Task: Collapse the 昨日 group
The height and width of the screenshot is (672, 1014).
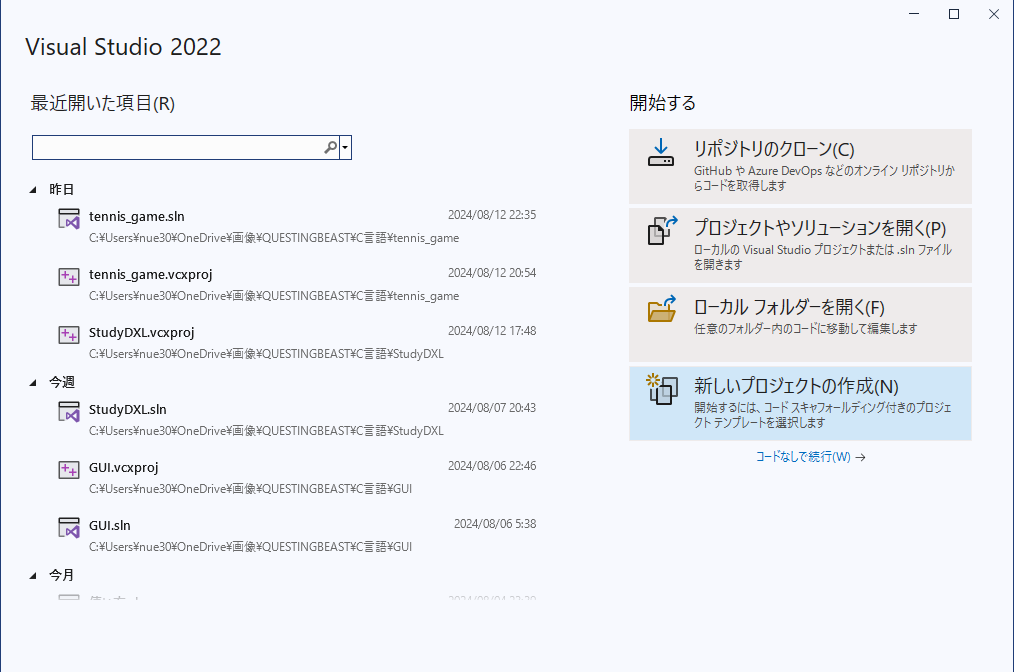Action: click(x=34, y=189)
